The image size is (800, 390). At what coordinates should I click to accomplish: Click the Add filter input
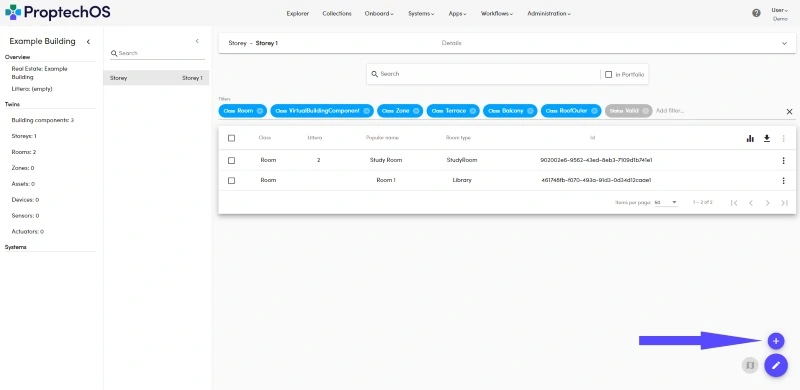[669, 111]
